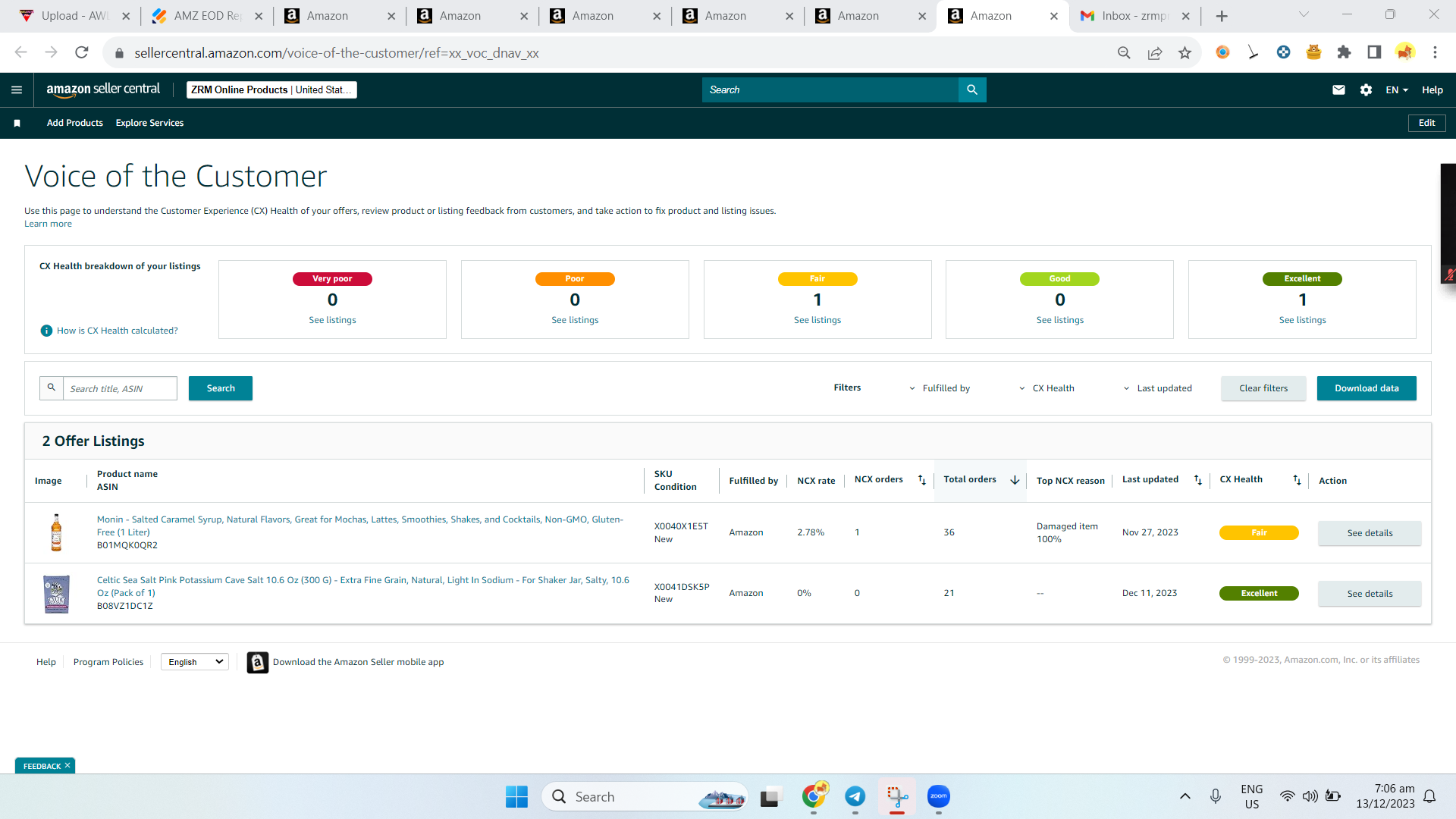Reload the page in Chrome

point(82,52)
